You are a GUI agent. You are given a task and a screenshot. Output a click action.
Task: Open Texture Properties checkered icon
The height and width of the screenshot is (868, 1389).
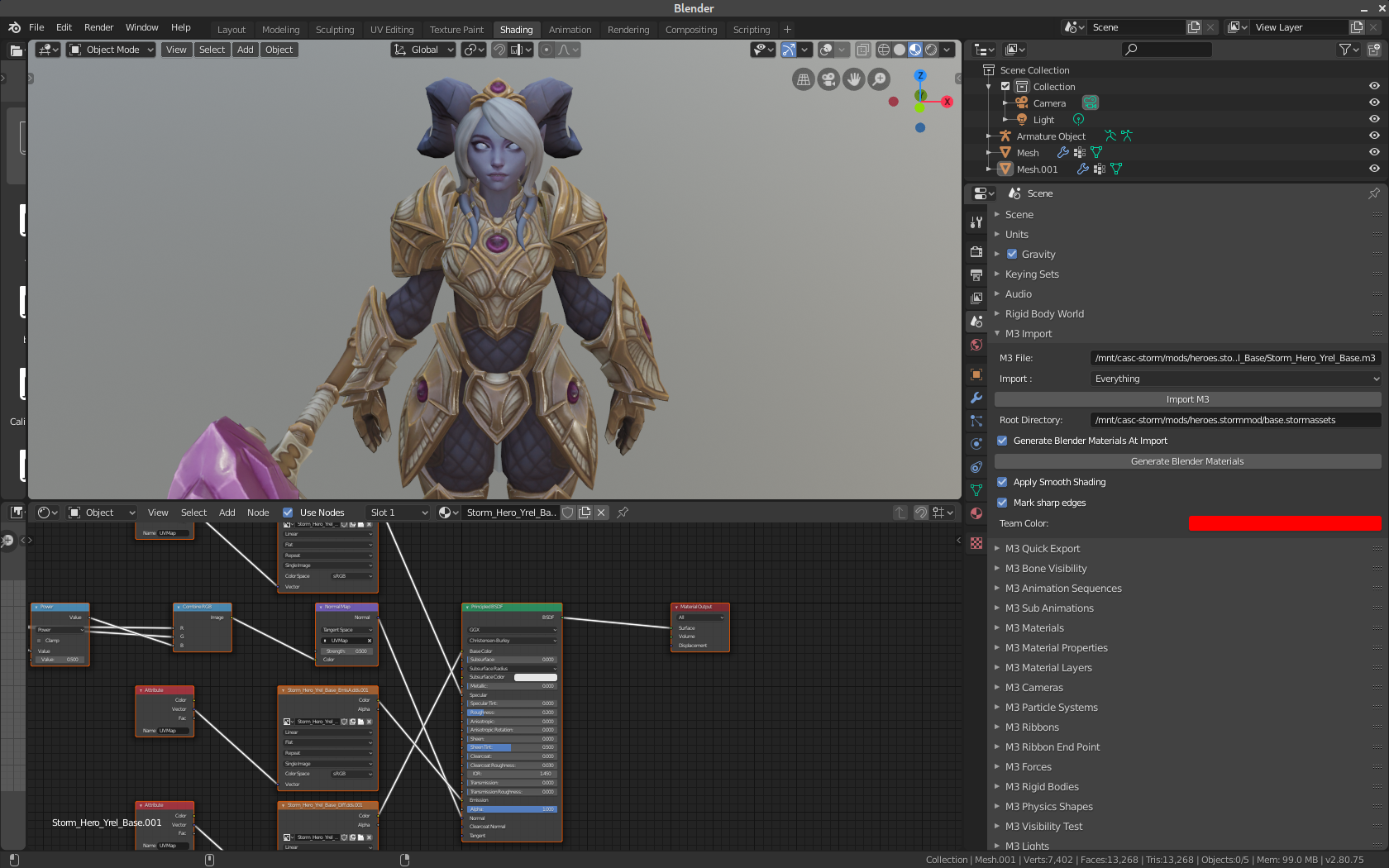(x=976, y=542)
